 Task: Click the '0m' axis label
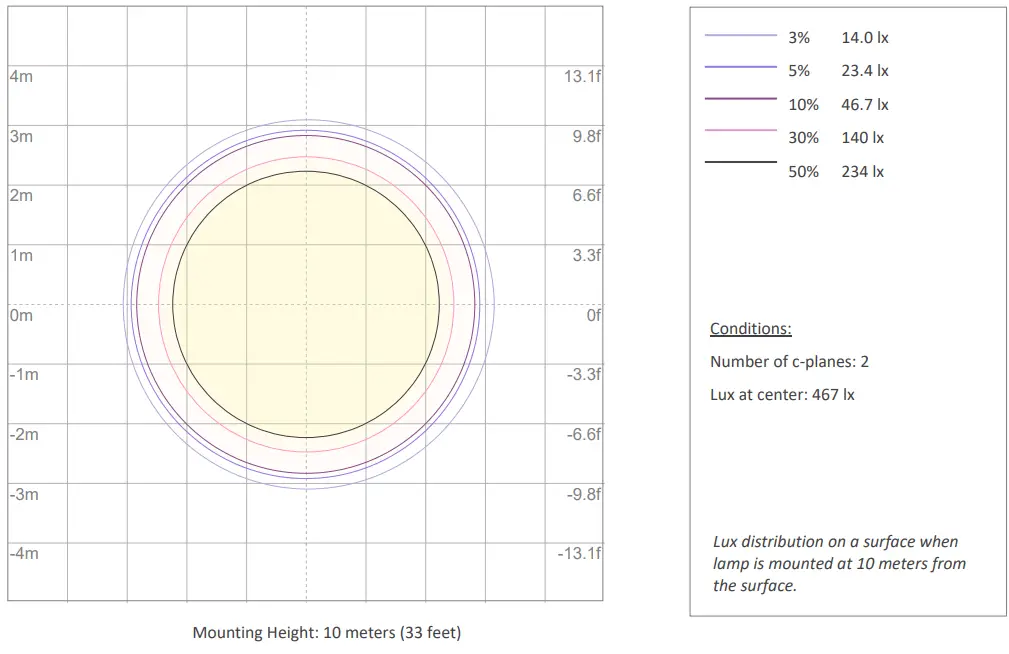point(21,315)
